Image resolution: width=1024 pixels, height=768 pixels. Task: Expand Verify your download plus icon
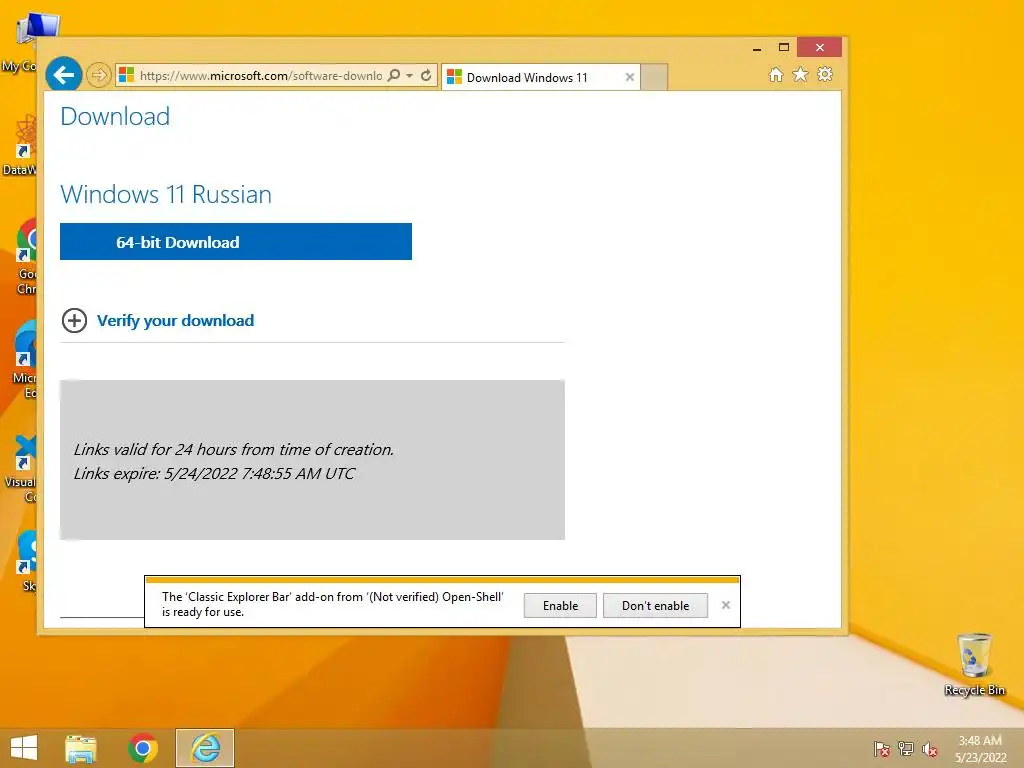click(x=74, y=321)
